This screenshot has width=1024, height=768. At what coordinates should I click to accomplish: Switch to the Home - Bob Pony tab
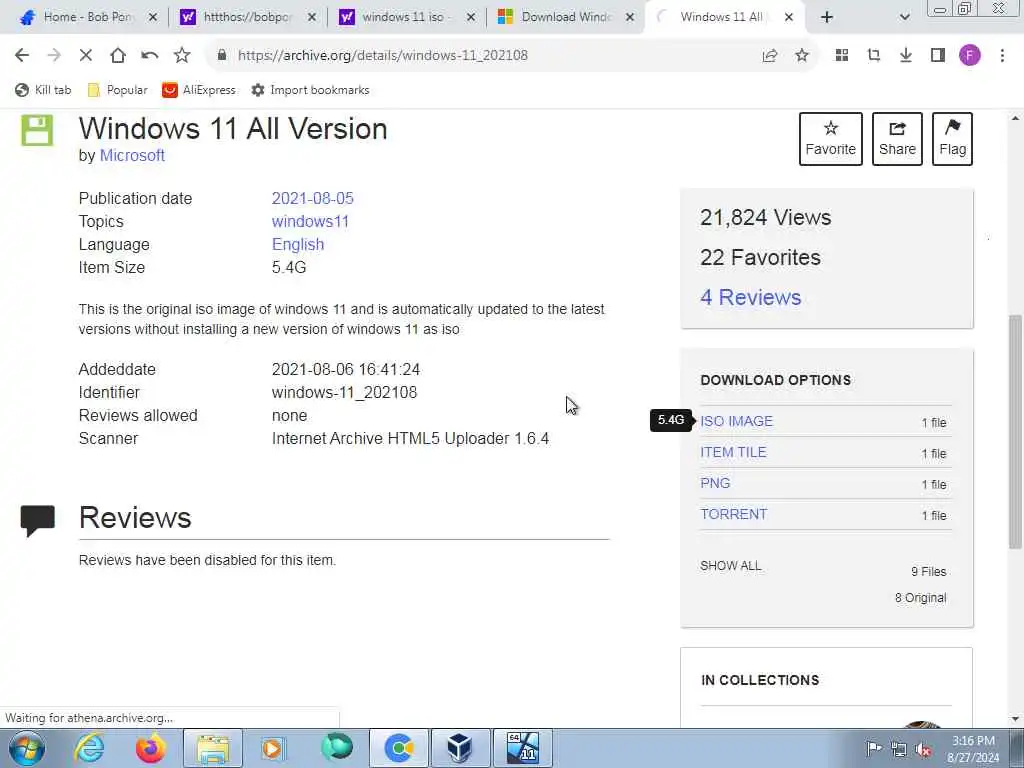coord(88,17)
